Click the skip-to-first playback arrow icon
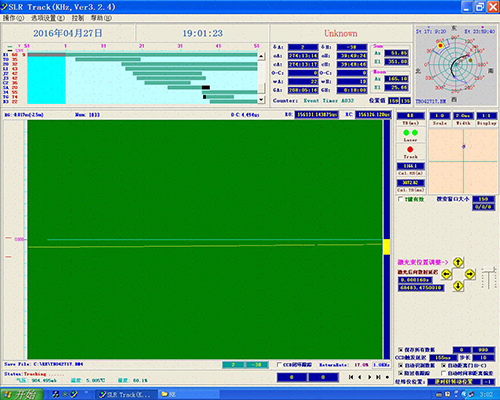The image size is (500, 400). coord(351,377)
